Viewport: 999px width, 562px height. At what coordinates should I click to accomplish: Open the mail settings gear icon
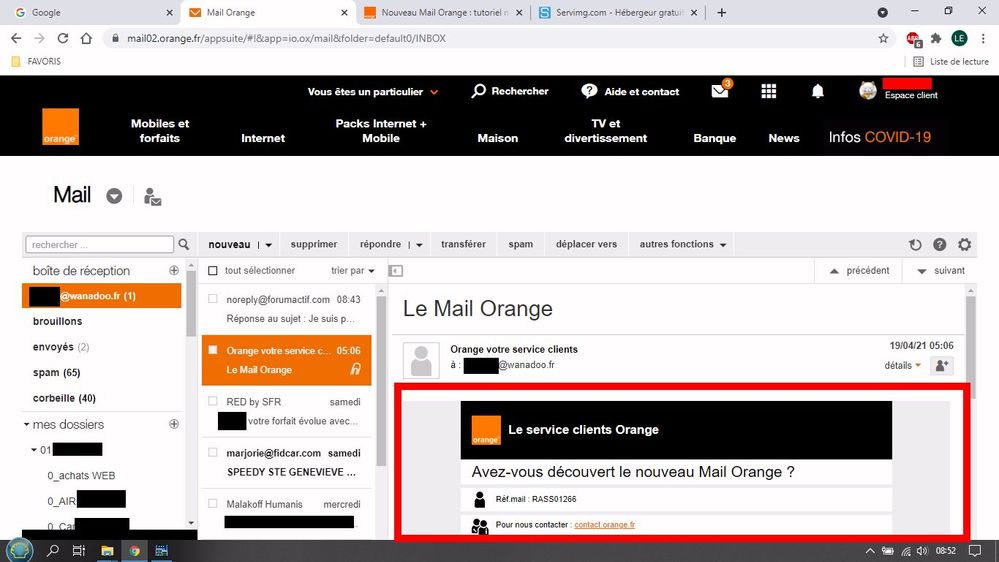point(965,244)
